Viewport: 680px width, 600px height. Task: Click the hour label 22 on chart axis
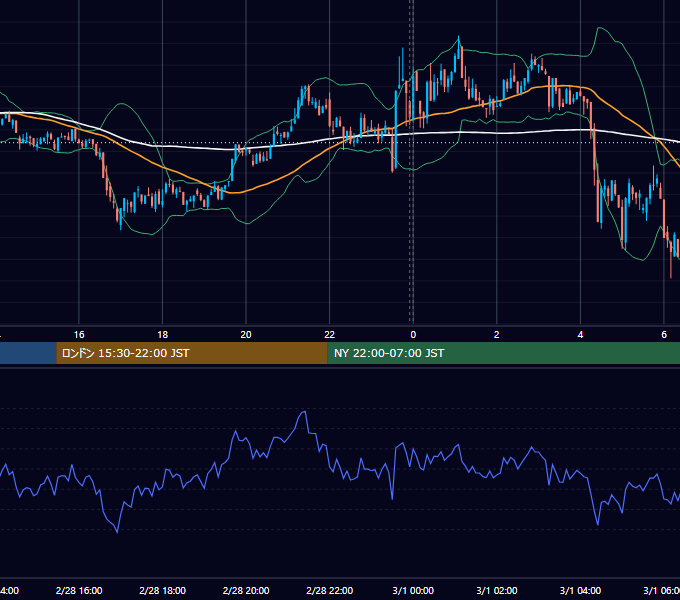pyautogui.click(x=330, y=335)
